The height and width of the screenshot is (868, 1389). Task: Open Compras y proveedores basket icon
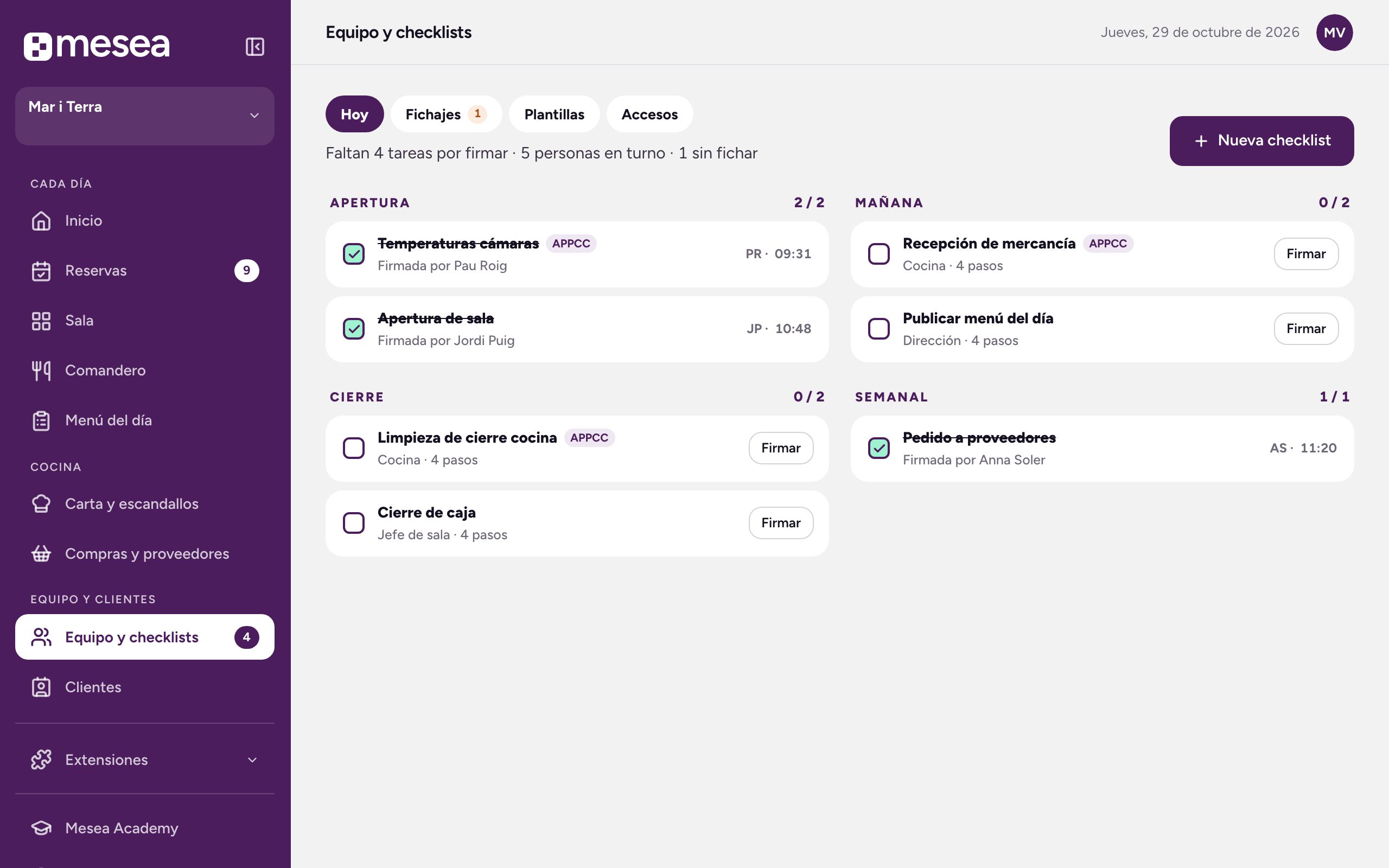pos(41,553)
